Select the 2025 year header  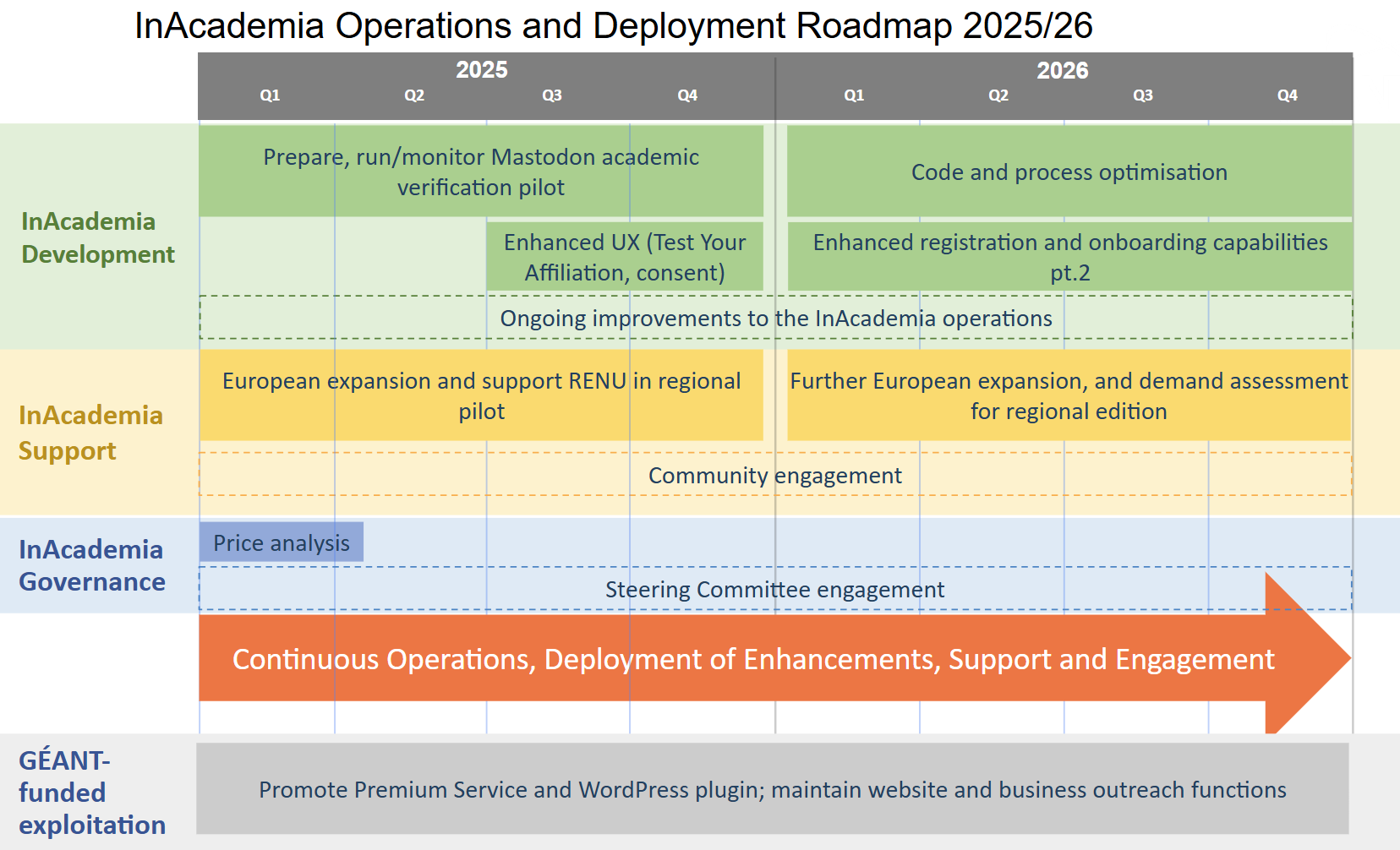tap(481, 70)
